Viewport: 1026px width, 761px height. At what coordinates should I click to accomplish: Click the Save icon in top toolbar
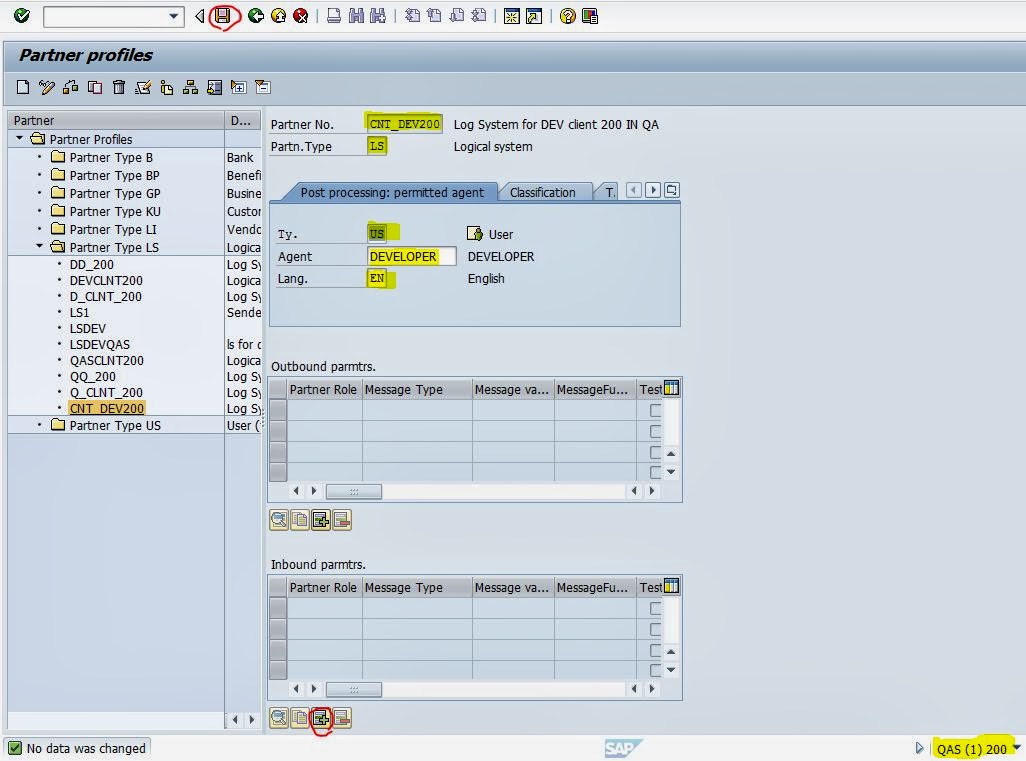[x=224, y=16]
